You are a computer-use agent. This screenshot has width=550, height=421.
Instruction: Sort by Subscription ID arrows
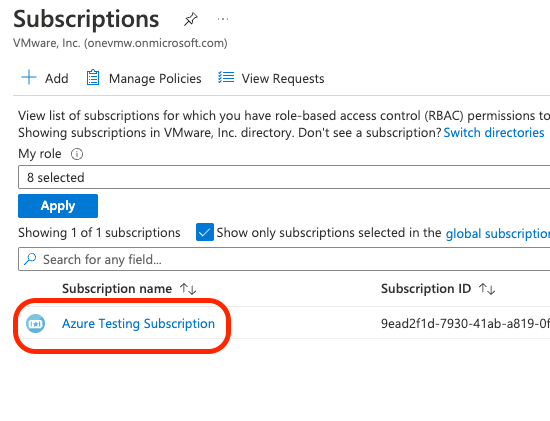click(487, 289)
